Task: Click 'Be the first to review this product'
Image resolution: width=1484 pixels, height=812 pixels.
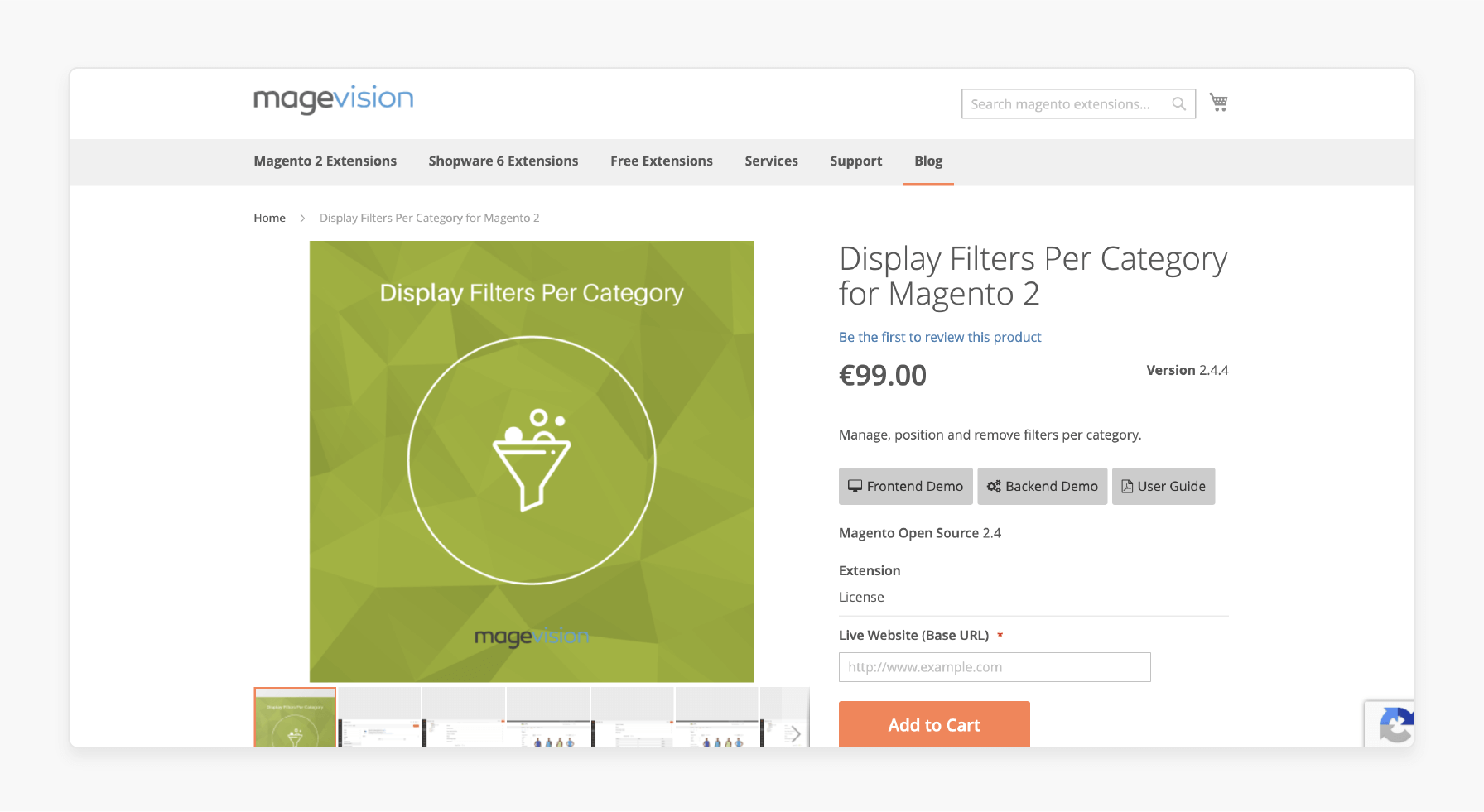Action: pos(940,337)
